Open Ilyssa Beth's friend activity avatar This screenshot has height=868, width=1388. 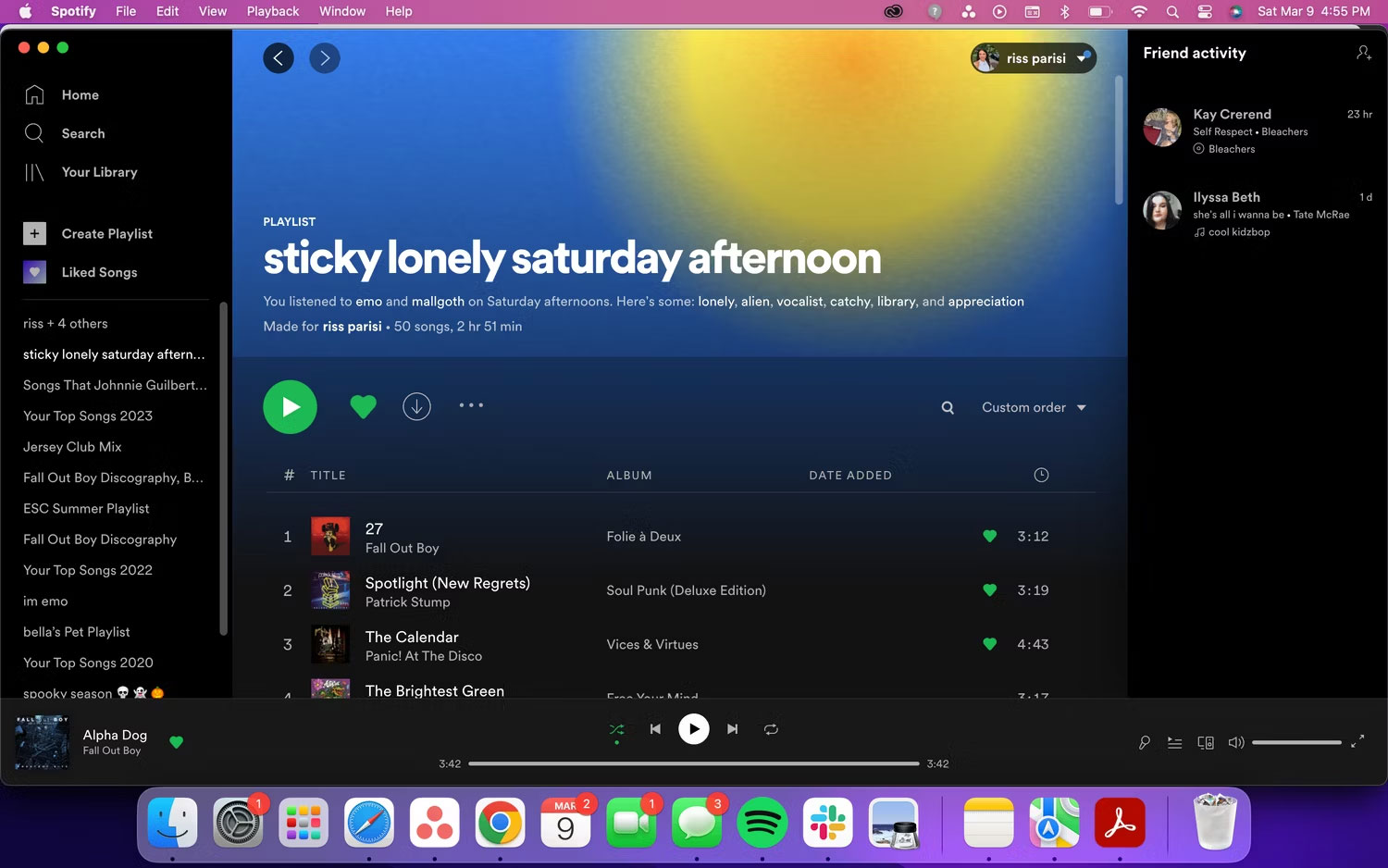point(1162,211)
